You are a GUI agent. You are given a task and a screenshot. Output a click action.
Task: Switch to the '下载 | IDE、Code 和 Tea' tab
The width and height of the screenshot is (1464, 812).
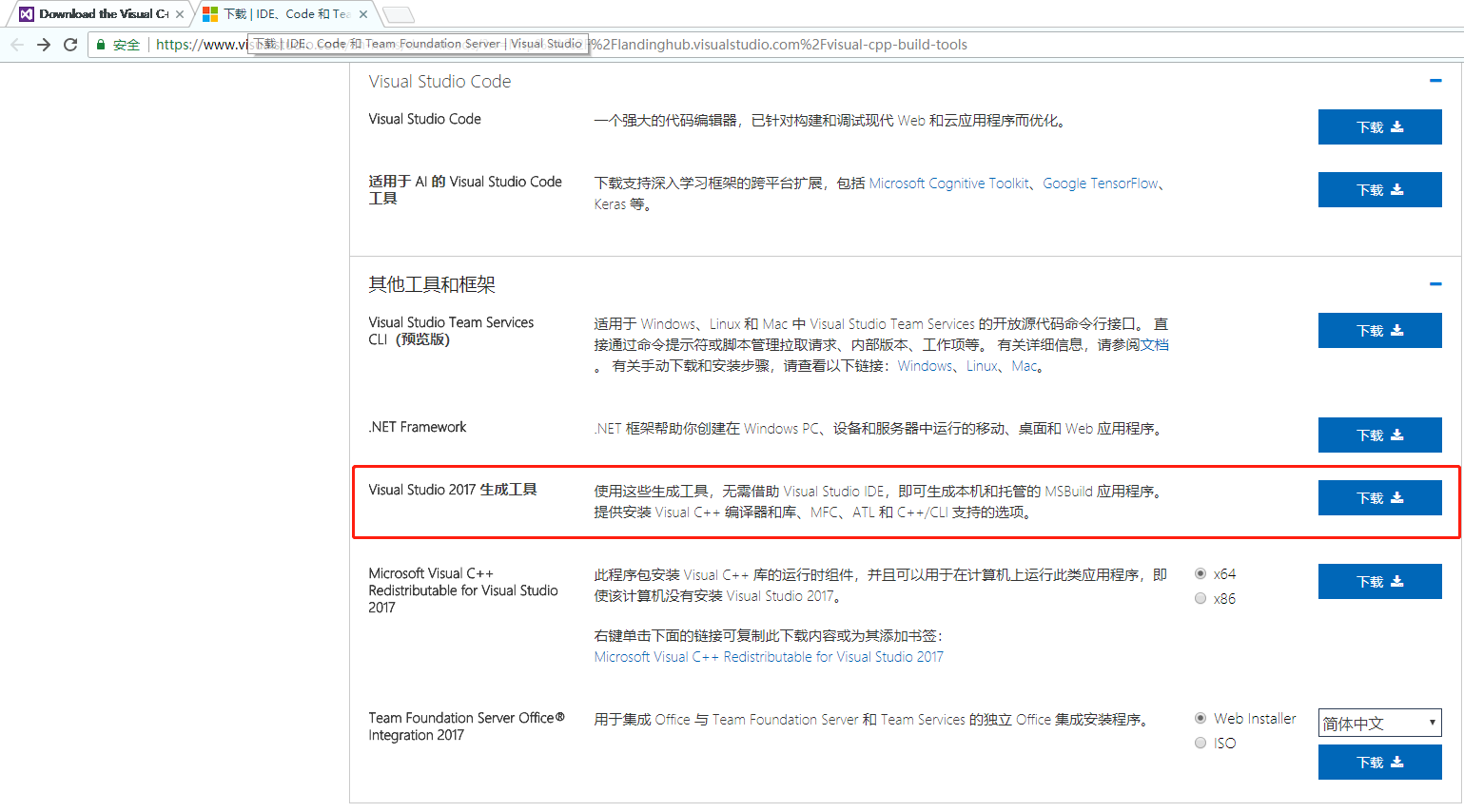click(x=283, y=14)
